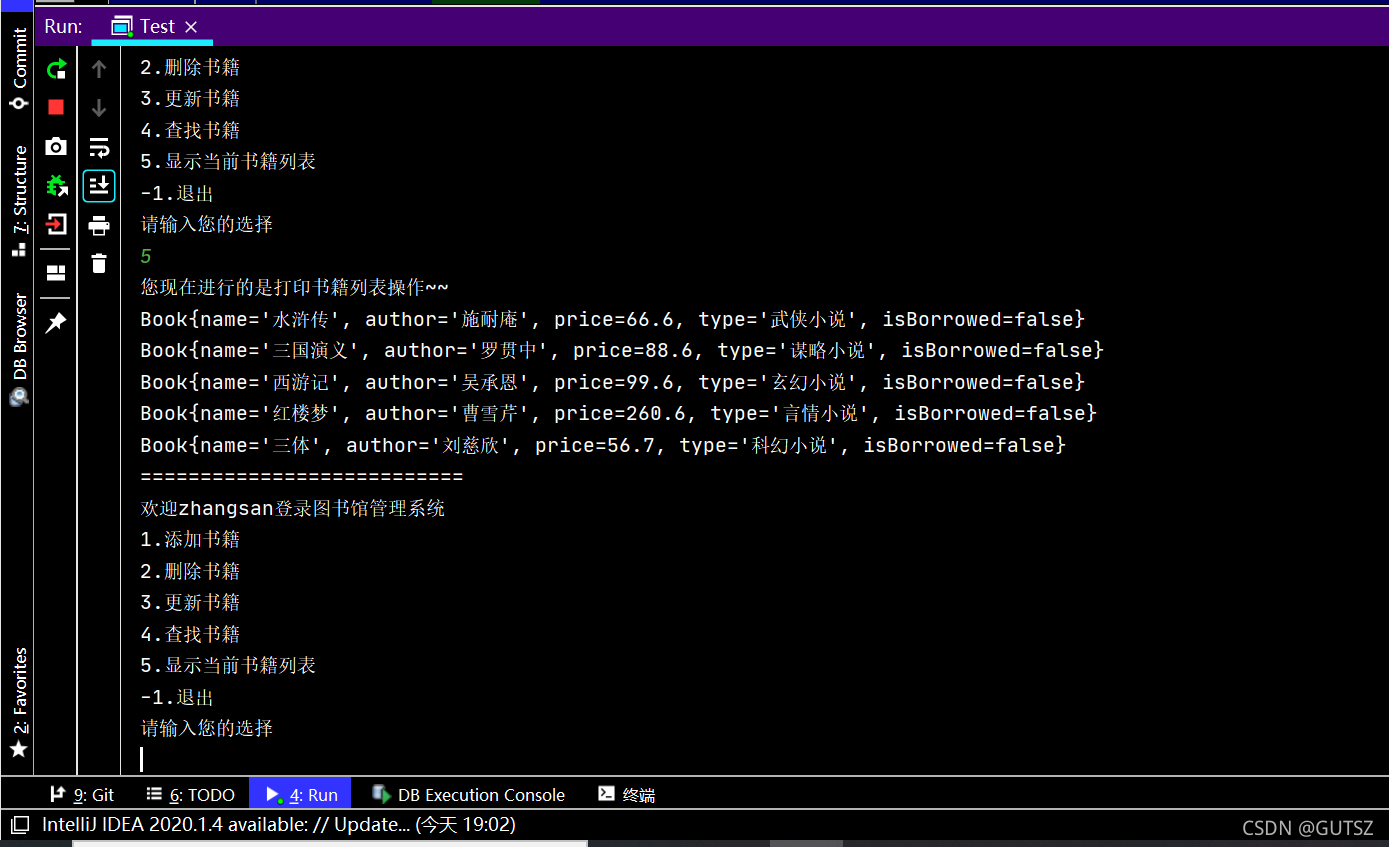This screenshot has height=847, width=1389.
Task: Click the lower 4.查找书籍 line
Action: [x=190, y=634]
